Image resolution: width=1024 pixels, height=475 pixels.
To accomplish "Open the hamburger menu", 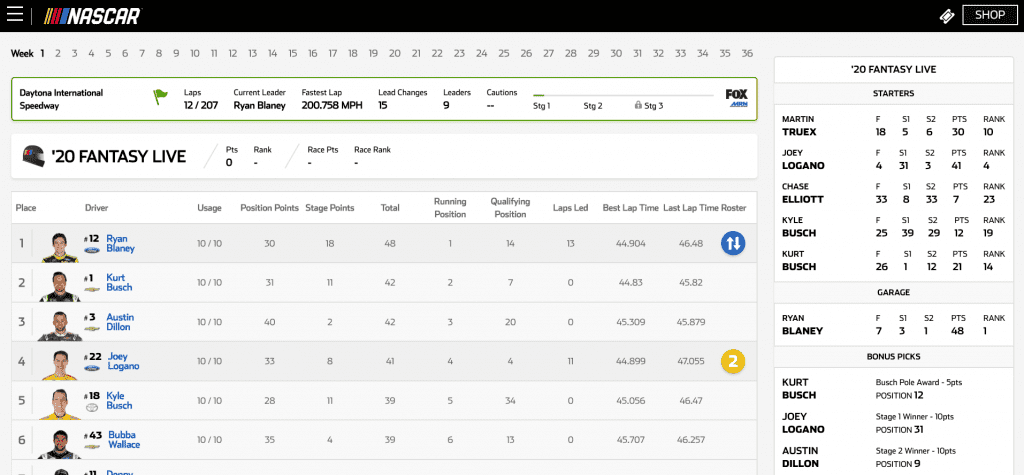I will [x=15, y=15].
